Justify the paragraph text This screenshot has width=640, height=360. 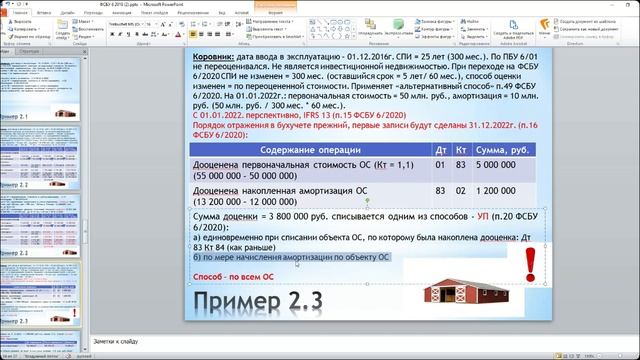[217, 35]
